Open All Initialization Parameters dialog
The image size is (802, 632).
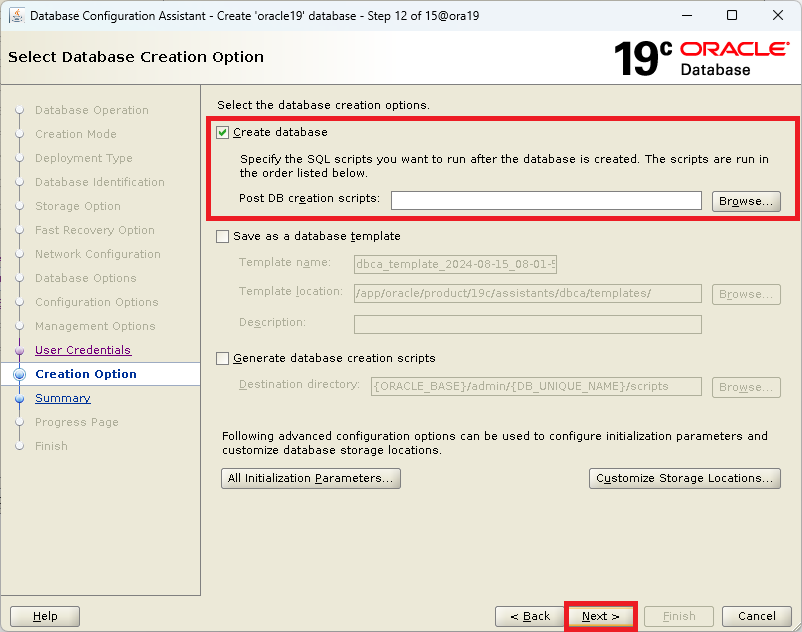coord(310,478)
